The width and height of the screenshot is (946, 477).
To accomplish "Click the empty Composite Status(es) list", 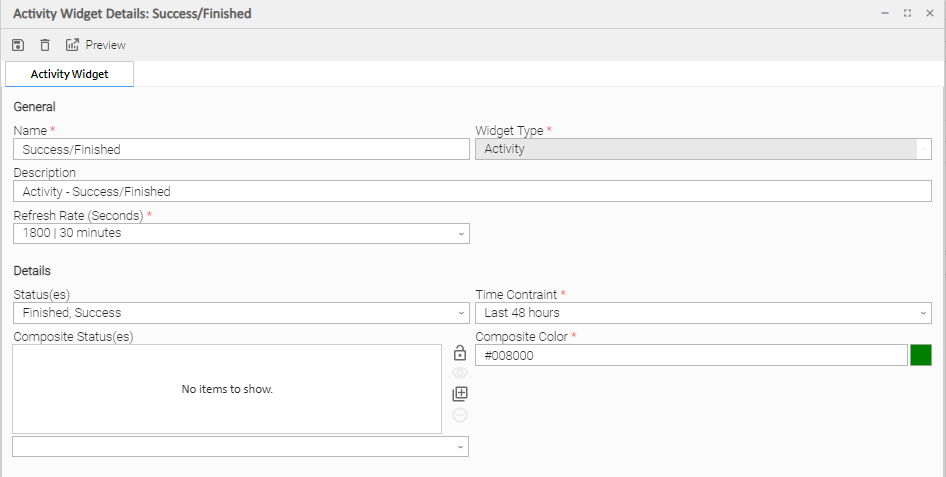I will 227,389.
